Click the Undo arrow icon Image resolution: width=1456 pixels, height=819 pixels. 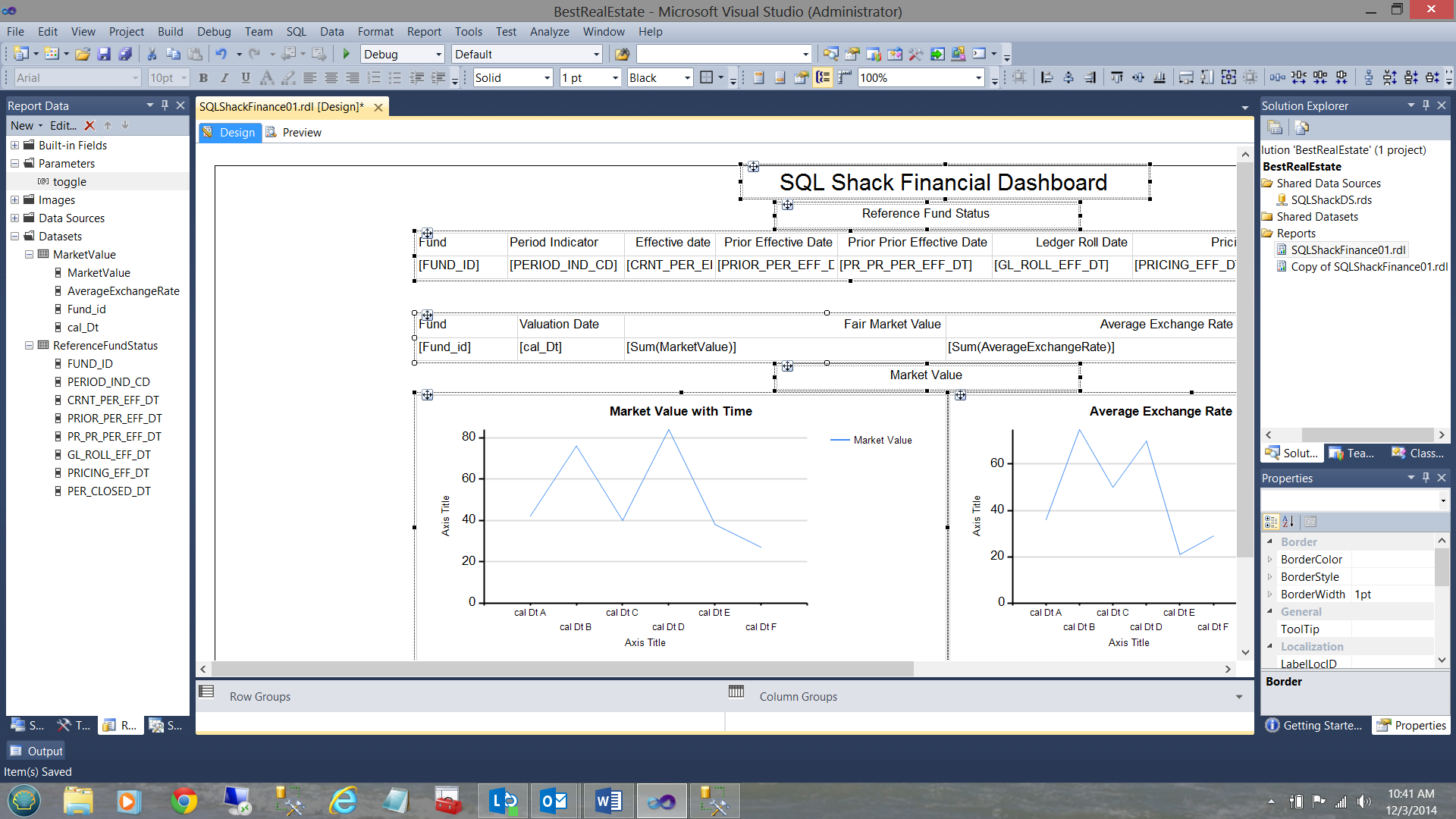tap(221, 54)
